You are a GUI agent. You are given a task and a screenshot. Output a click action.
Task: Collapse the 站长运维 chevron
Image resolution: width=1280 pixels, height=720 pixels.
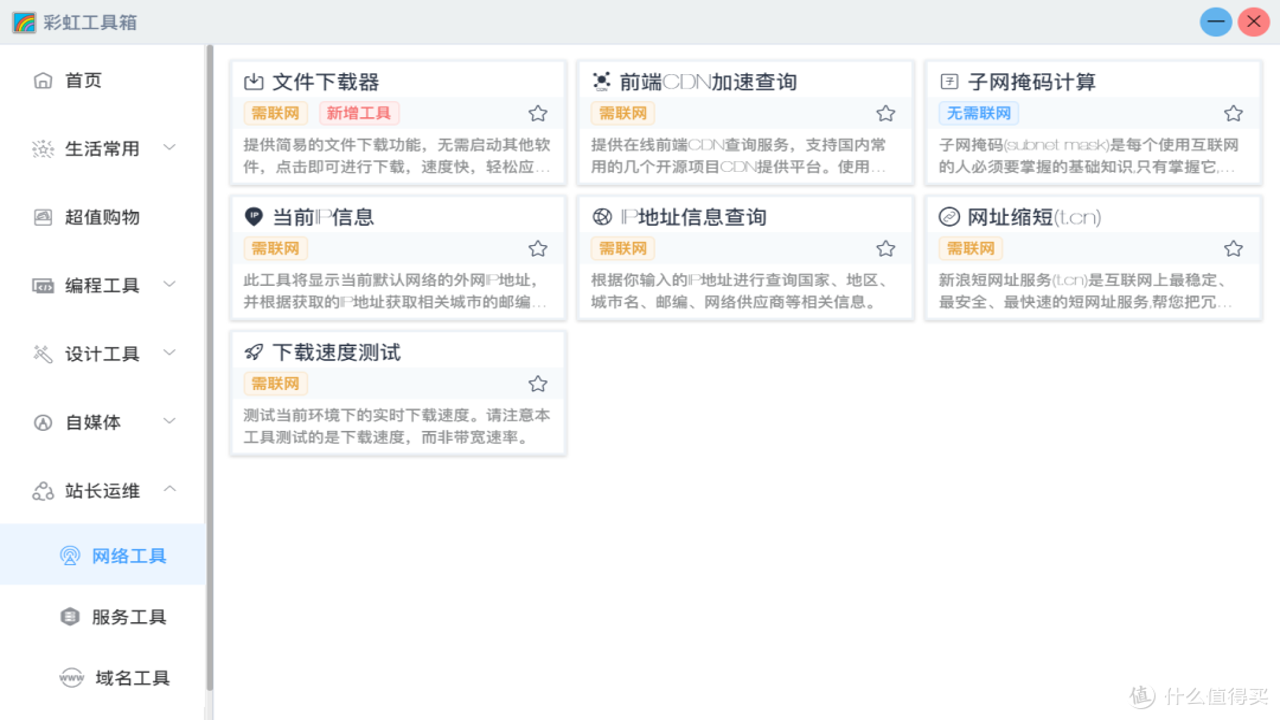(170, 490)
